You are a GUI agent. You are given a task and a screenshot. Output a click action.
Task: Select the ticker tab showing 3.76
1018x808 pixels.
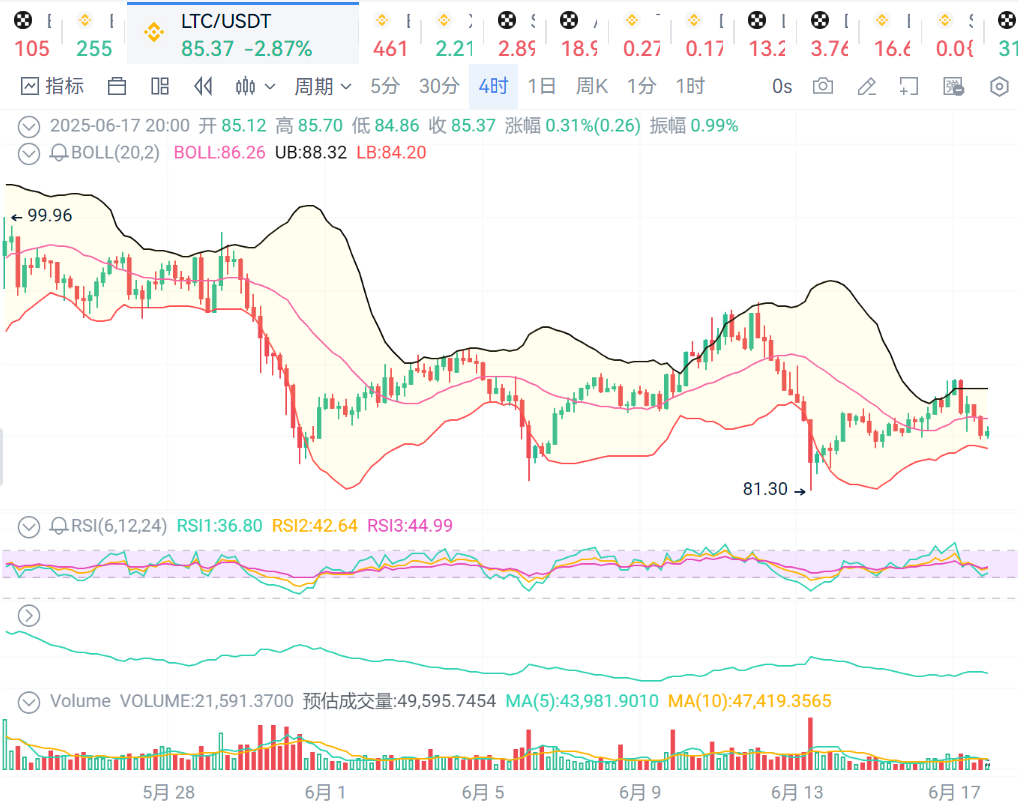[x=830, y=33]
